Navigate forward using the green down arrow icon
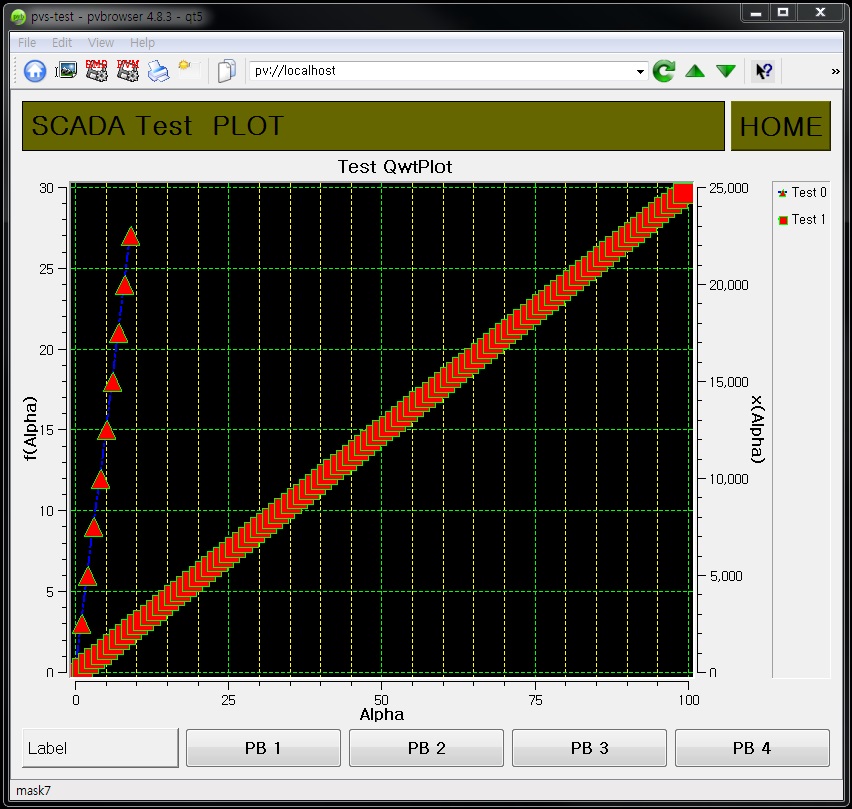The height and width of the screenshot is (809, 852). click(x=726, y=70)
